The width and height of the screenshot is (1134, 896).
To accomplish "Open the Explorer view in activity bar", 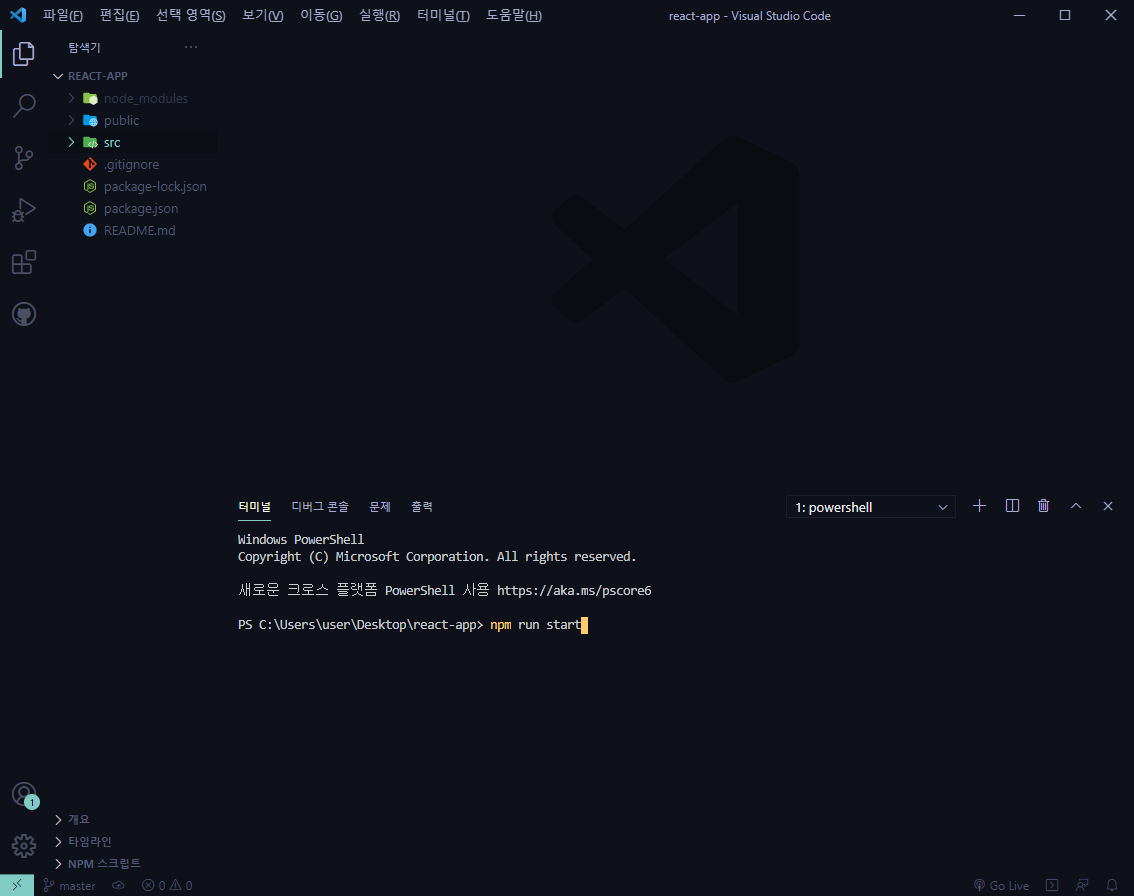I will tap(23, 54).
